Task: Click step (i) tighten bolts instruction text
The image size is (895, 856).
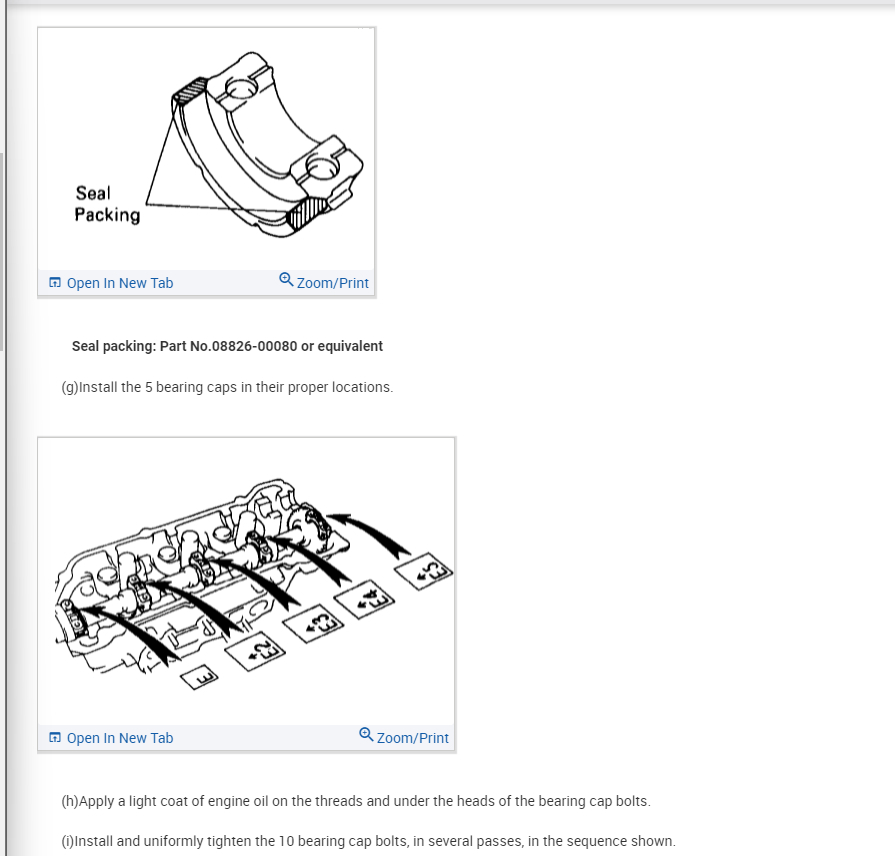Action: coord(368,841)
